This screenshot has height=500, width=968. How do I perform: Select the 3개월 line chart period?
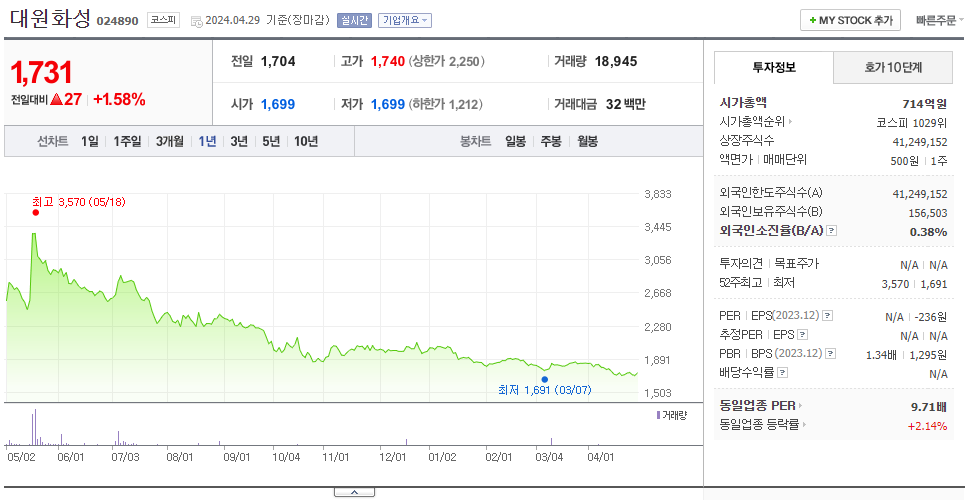click(170, 141)
